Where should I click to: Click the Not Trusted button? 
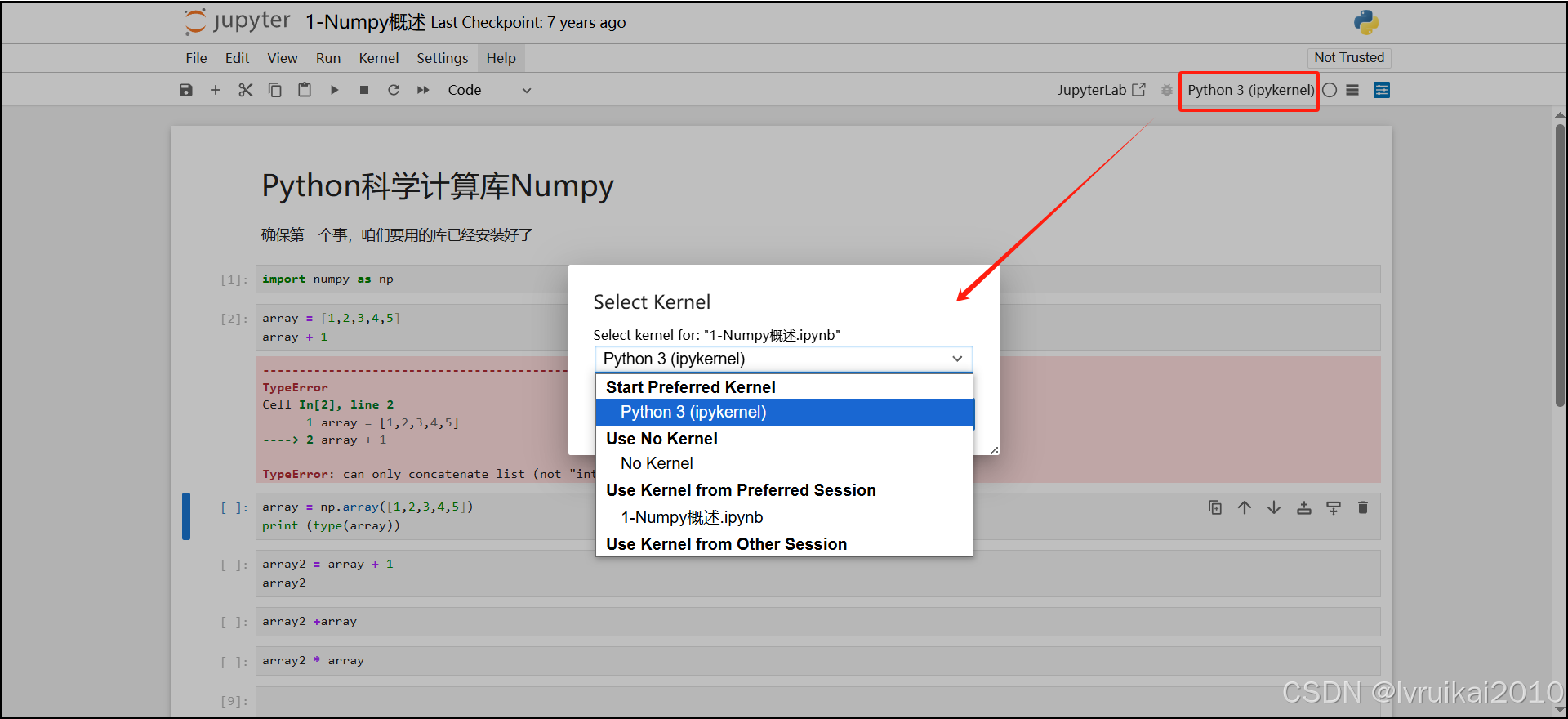1349,57
